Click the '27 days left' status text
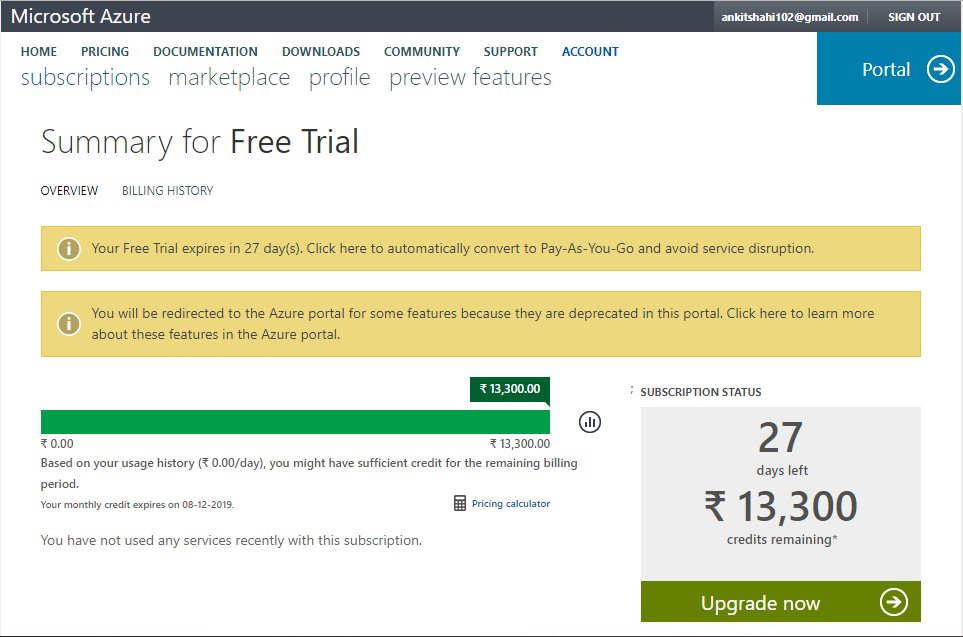This screenshot has width=963, height=637. click(x=781, y=448)
